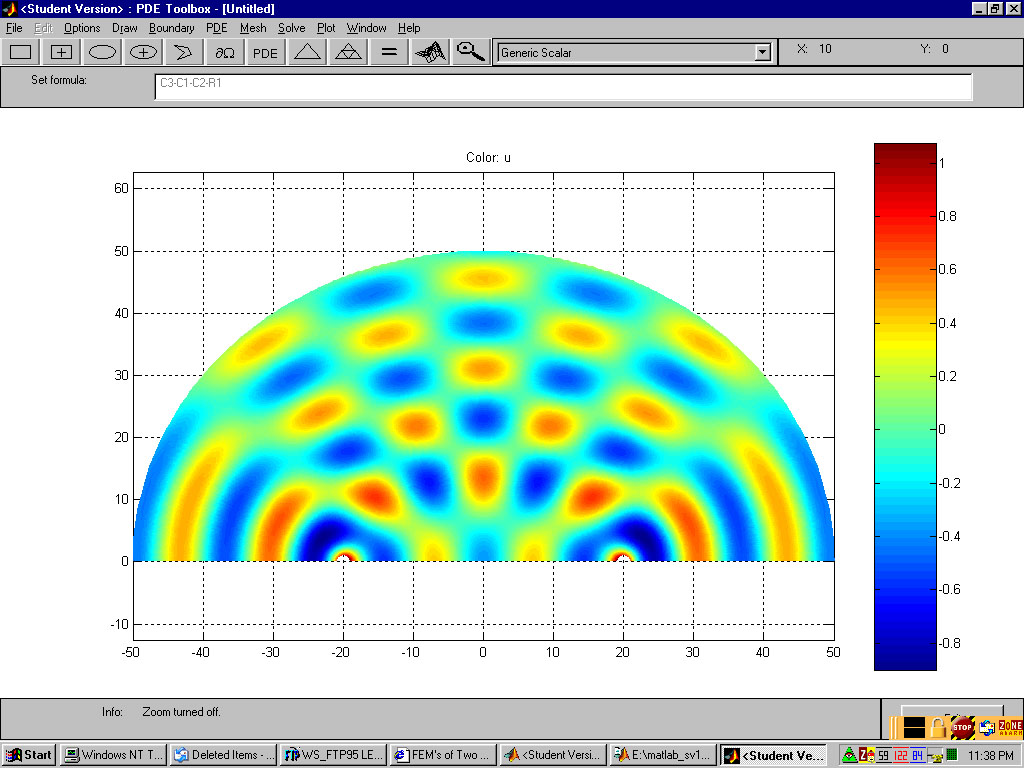Refine the mesh with nested triangle icon
Screen dimensions: 1024x768
pyautogui.click(x=348, y=52)
